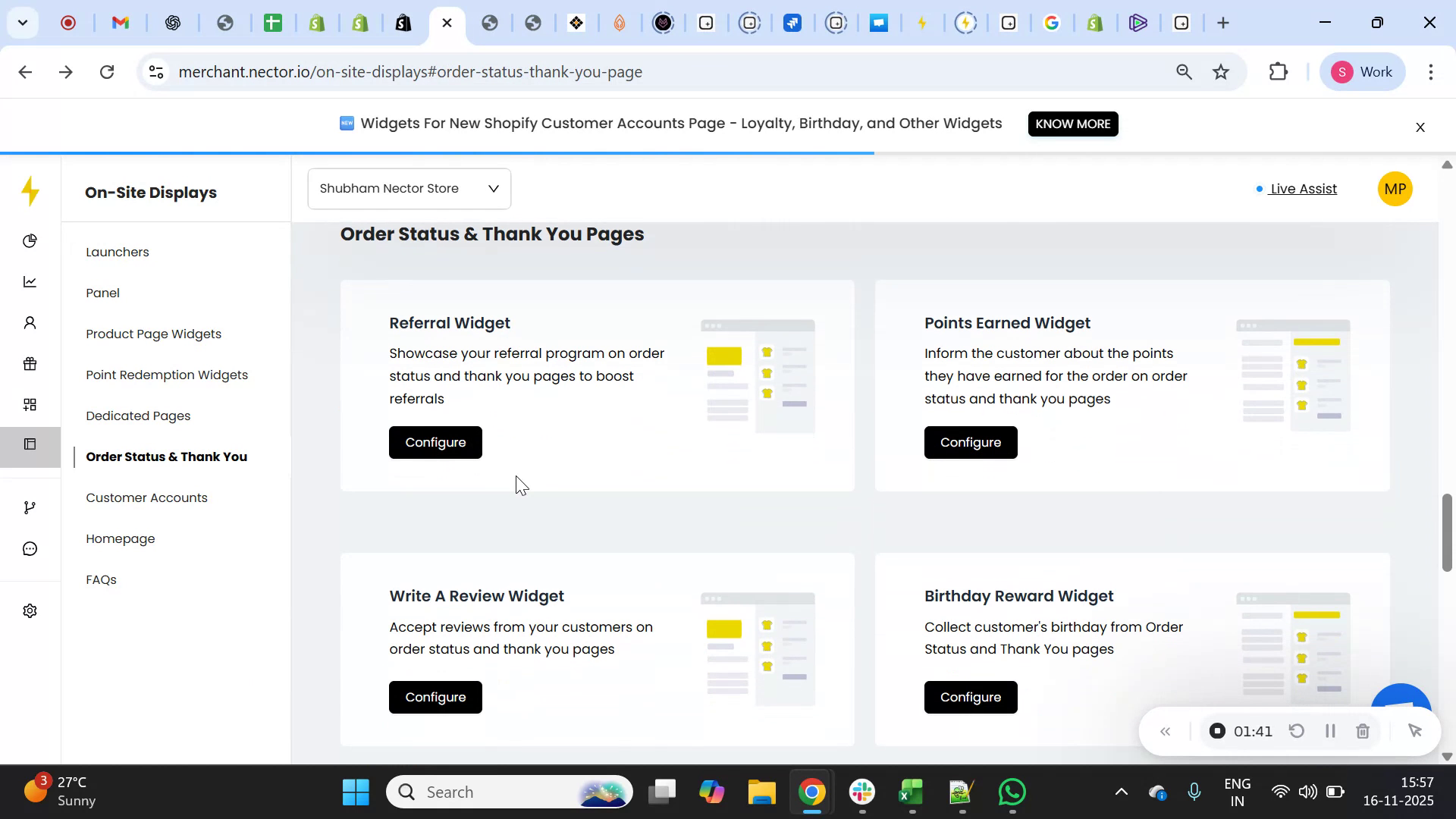
Task: Click the analytics line chart sidebar icon
Action: (30, 282)
